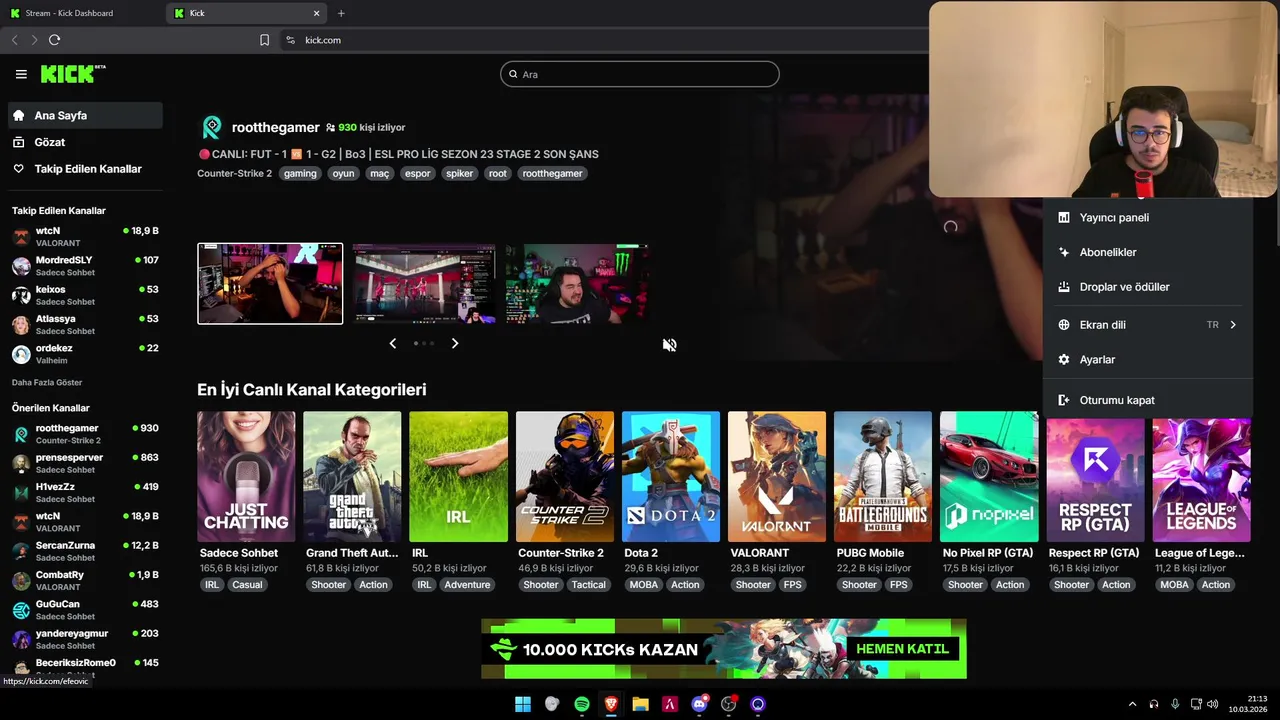
Task: Select Oturumu kapat menu entry
Action: (x=1148, y=400)
